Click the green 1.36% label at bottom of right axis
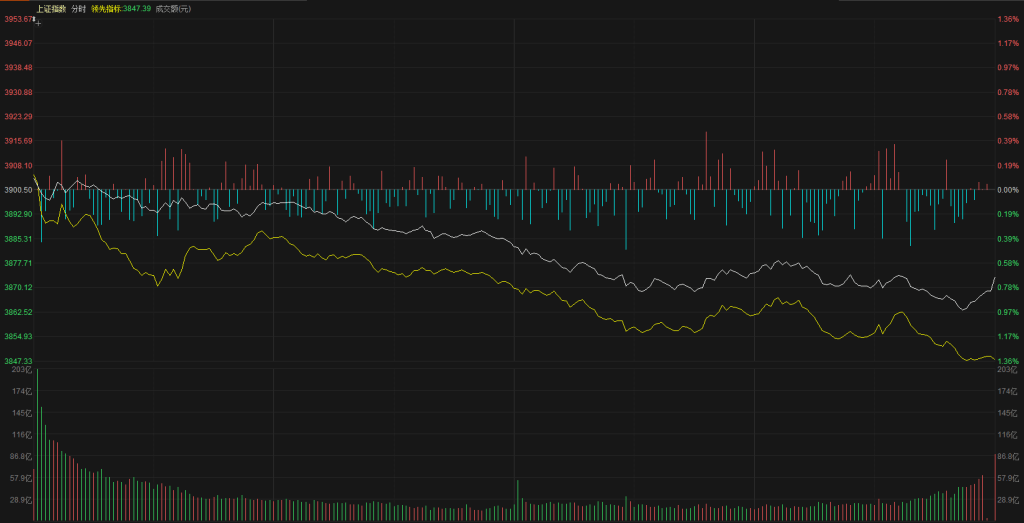The width and height of the screenshot is (1024, 523). point(1007,361)
